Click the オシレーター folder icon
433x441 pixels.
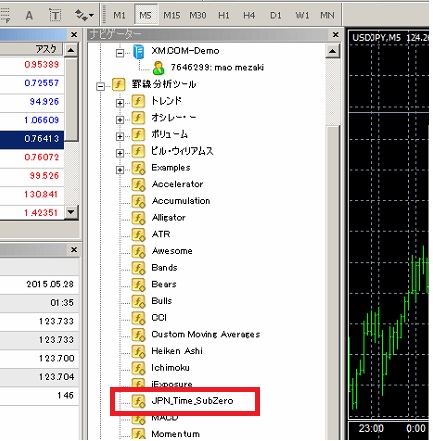[138, 117]
